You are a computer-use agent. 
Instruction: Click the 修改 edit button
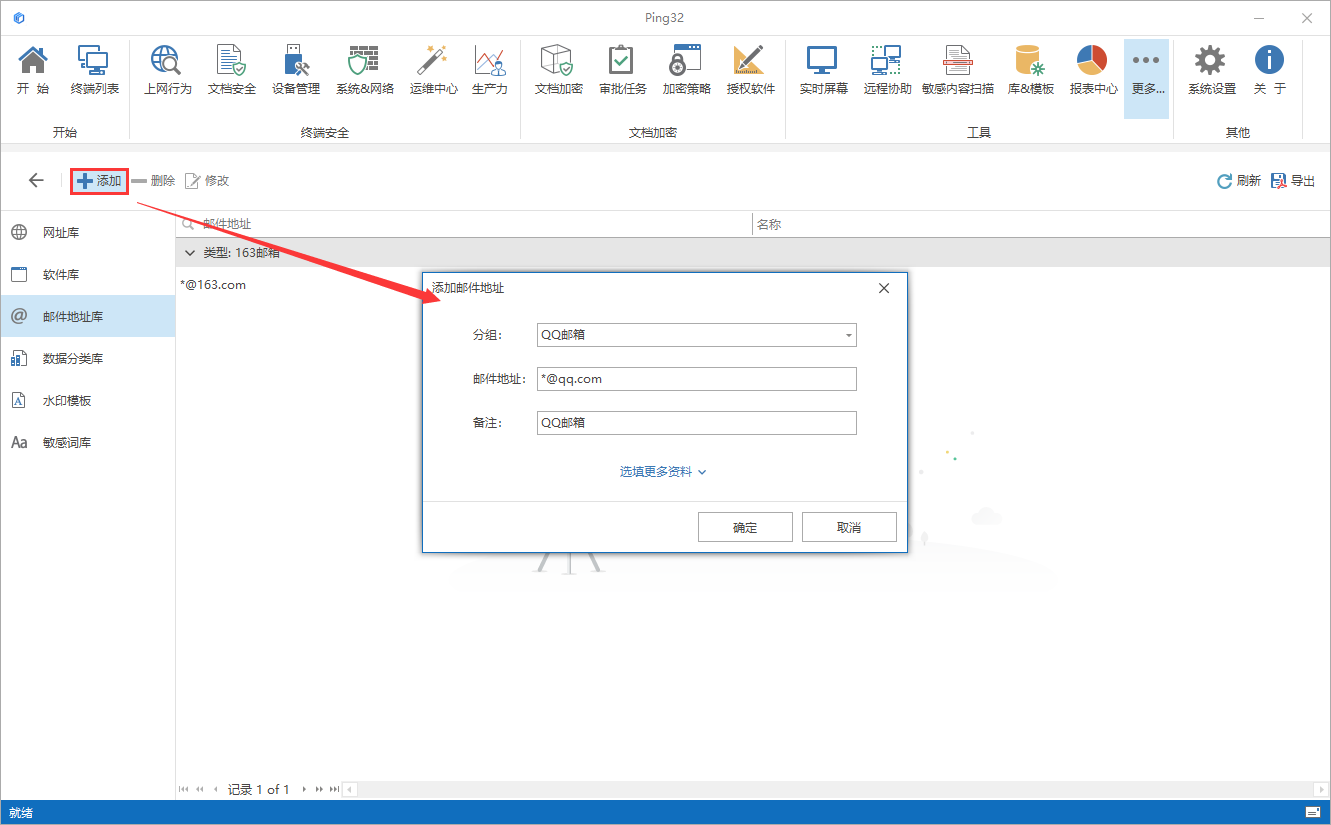207,181
